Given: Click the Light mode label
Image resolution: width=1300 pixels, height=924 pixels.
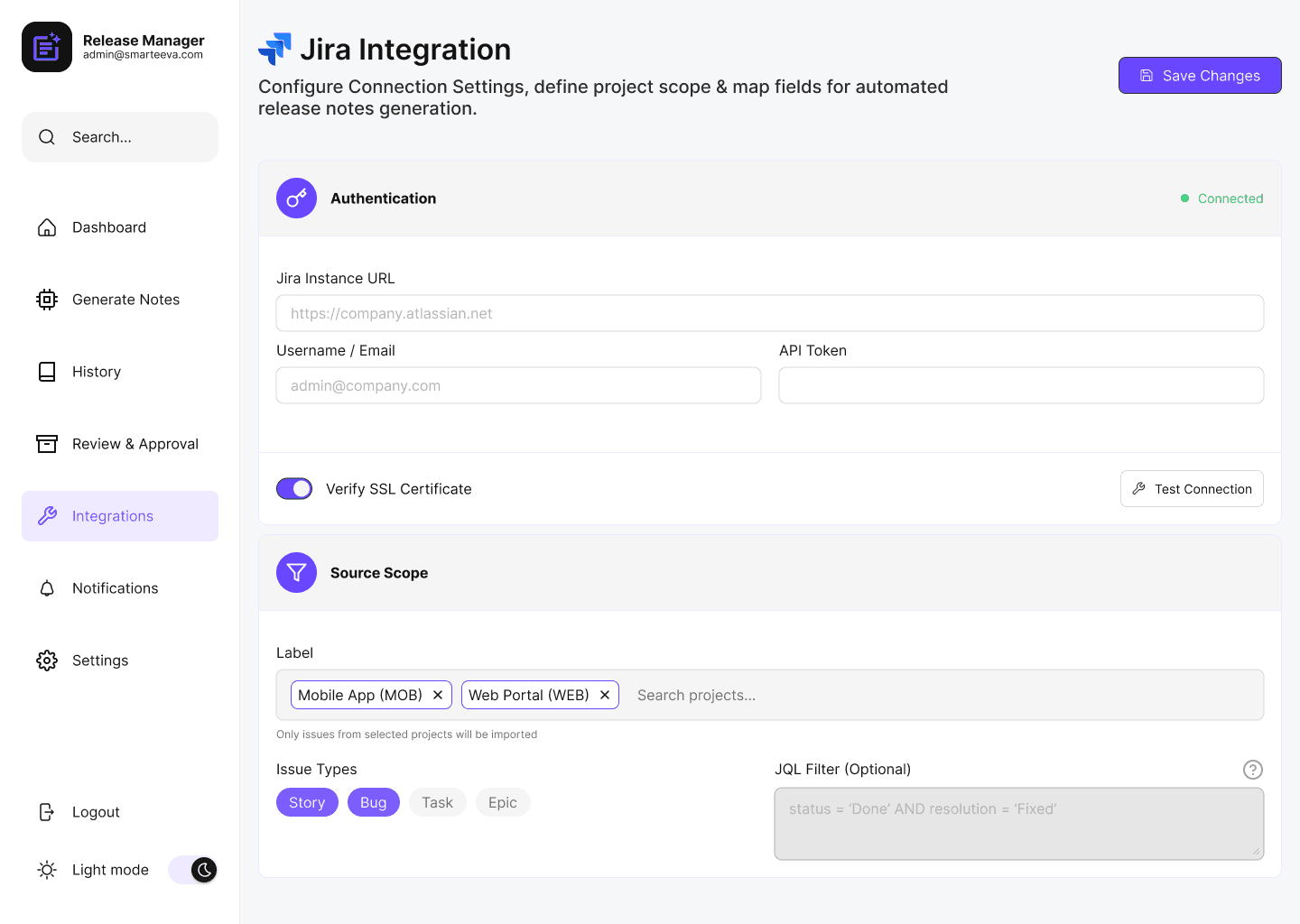Looking at the screenshot, I should 110,870.
